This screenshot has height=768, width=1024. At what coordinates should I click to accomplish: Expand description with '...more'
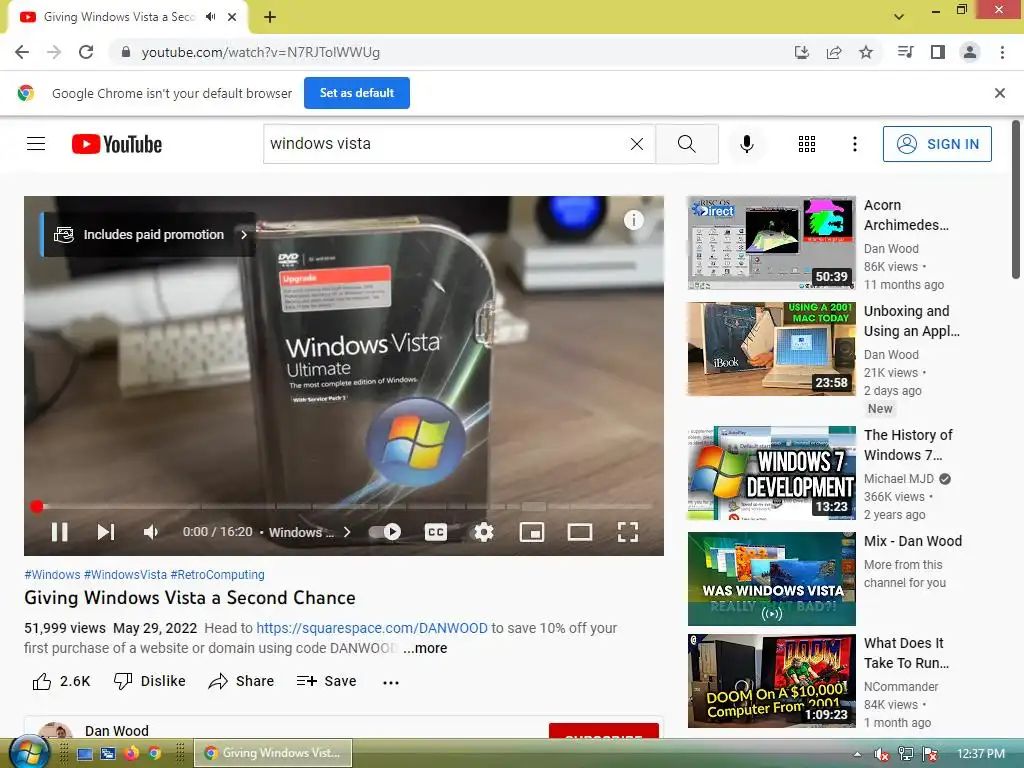click(x=425, y=648)
